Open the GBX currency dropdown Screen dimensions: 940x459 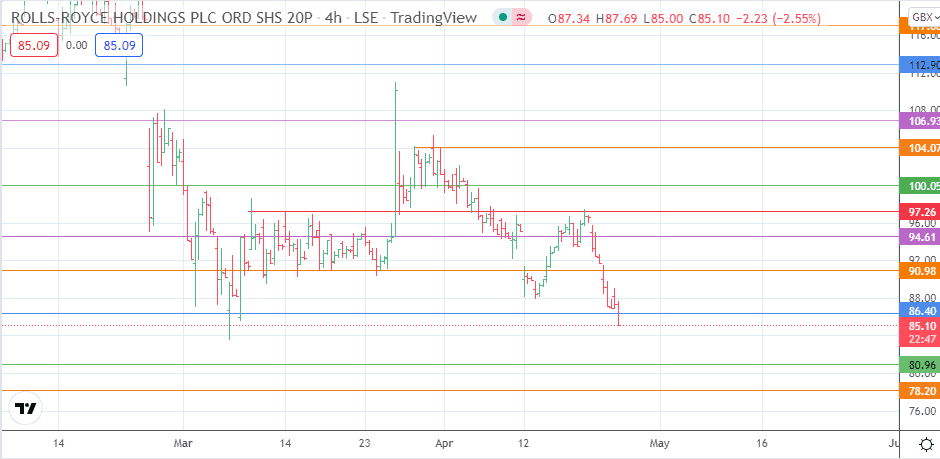924,17
